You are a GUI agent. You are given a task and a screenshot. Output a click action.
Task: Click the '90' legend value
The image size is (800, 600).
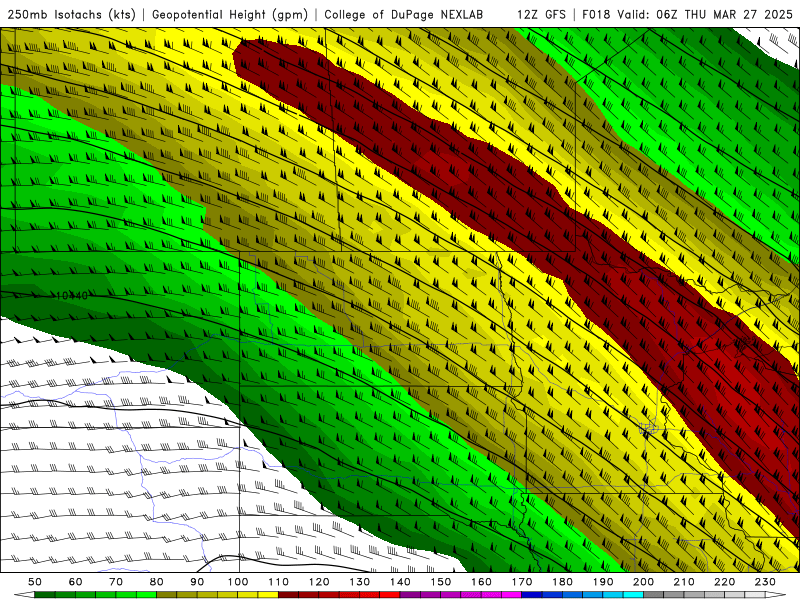click(197, 582)
